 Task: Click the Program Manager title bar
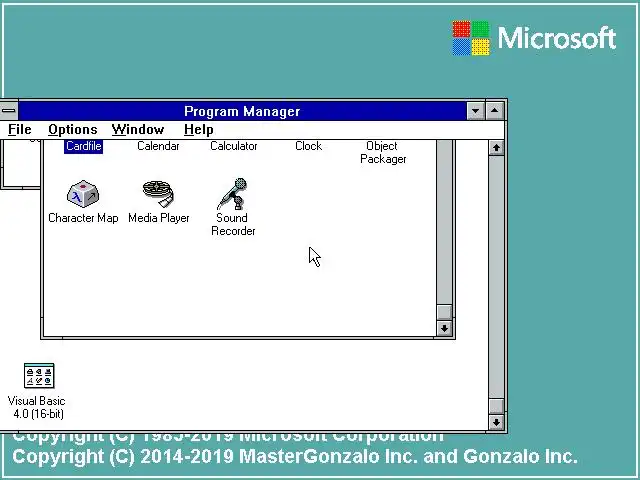(242, 111)
